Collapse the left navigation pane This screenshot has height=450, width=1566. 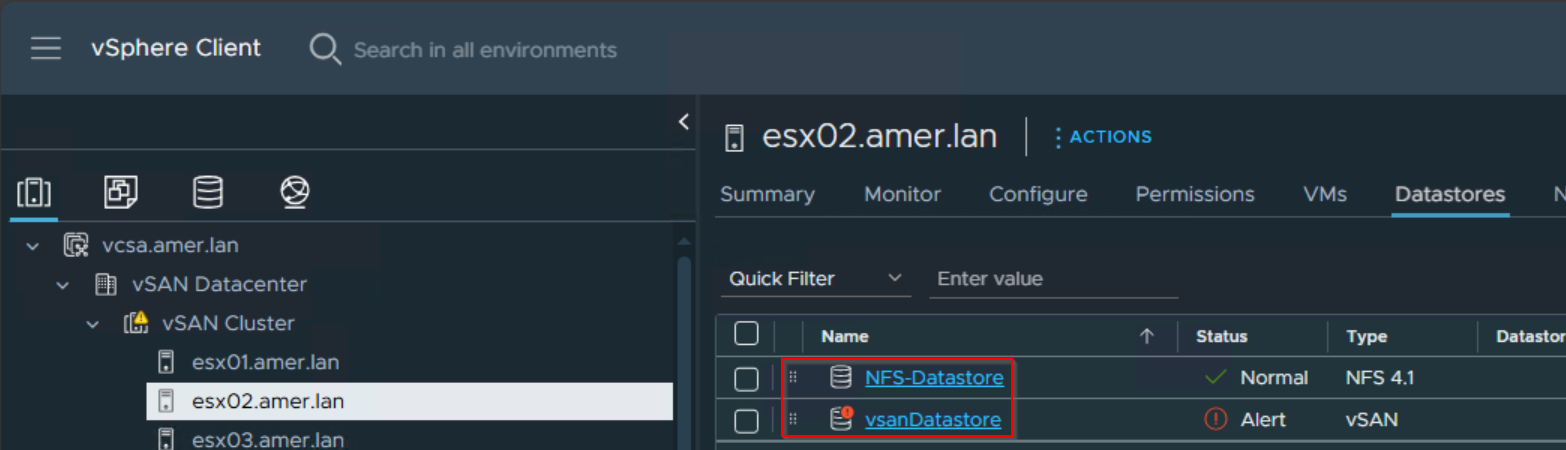(x=684, y=122)
